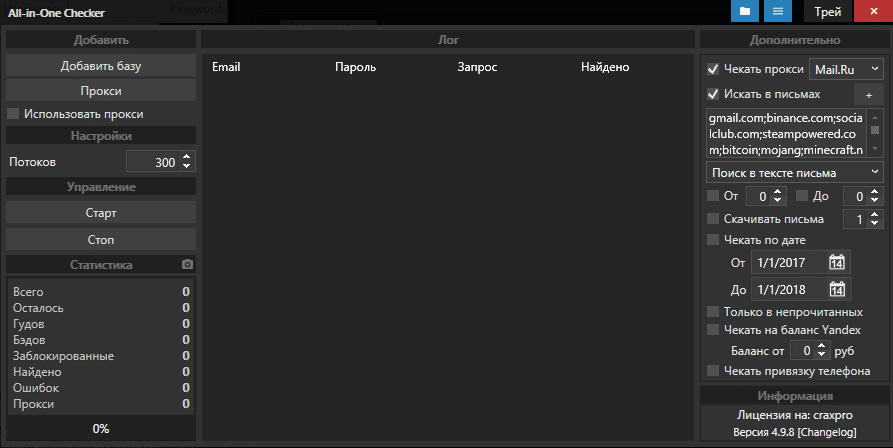Viewport: 893px width, 448px height.
Task: Click the Бэдов statistics row
Action: 101,339
